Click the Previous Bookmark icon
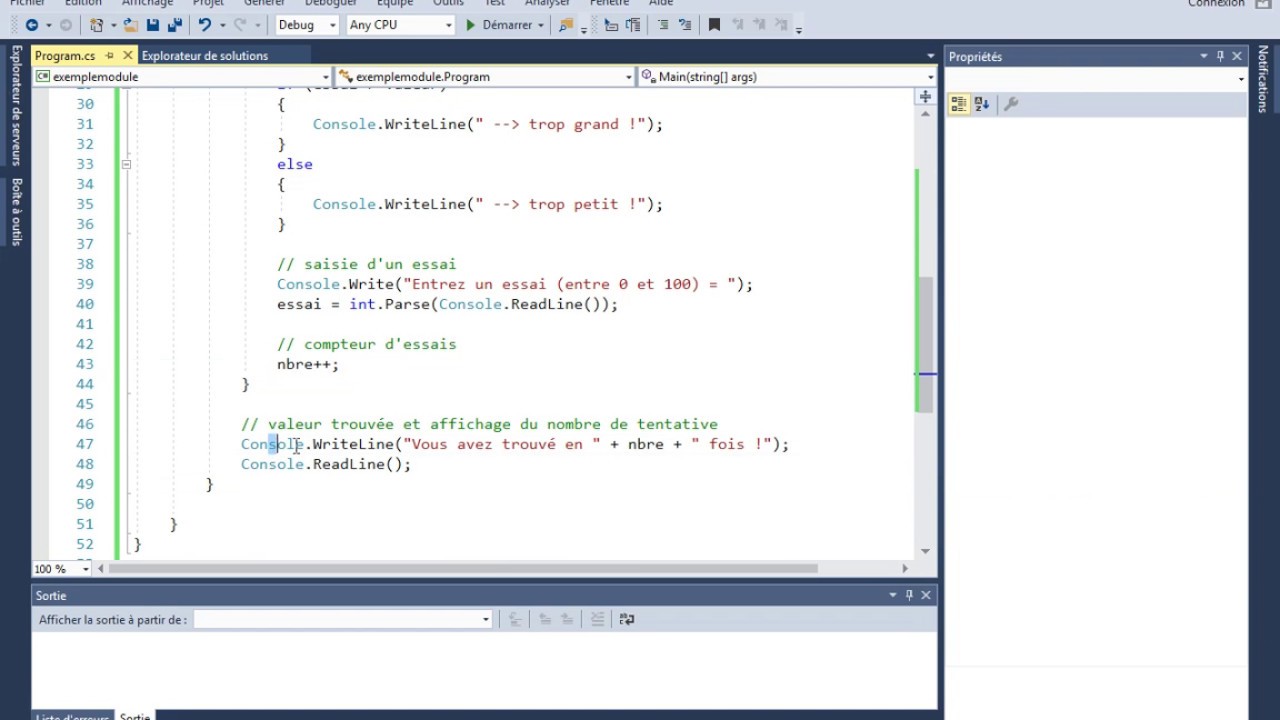 [x=738, y=25]
